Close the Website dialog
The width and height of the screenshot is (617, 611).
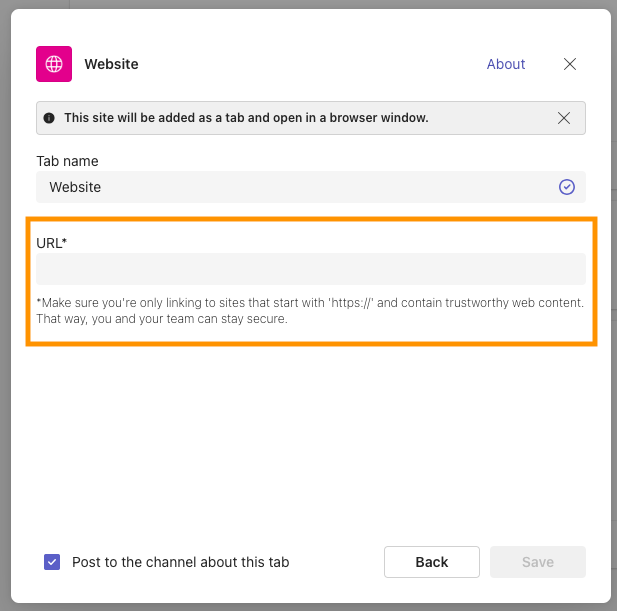(570, 64)
